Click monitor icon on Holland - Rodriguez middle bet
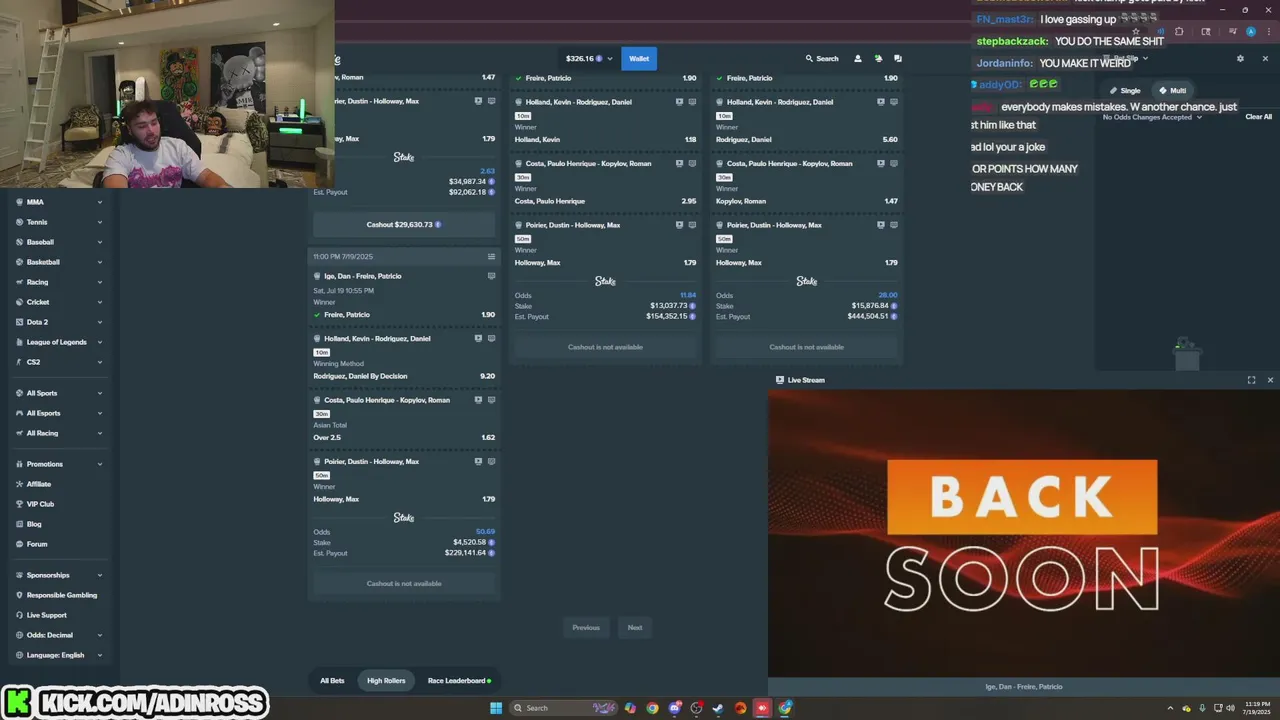The image size is (1280, 720). (x=692, y=102)
